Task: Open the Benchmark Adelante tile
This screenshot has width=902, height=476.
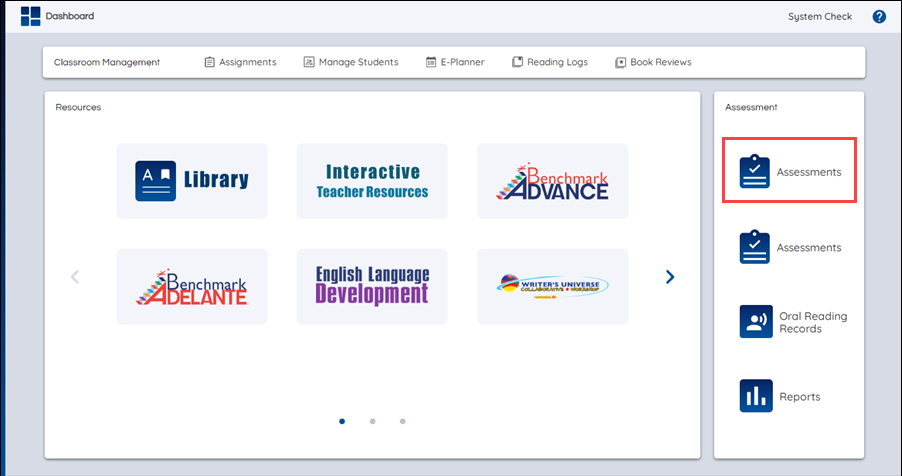Action: [x=192, y=287]
